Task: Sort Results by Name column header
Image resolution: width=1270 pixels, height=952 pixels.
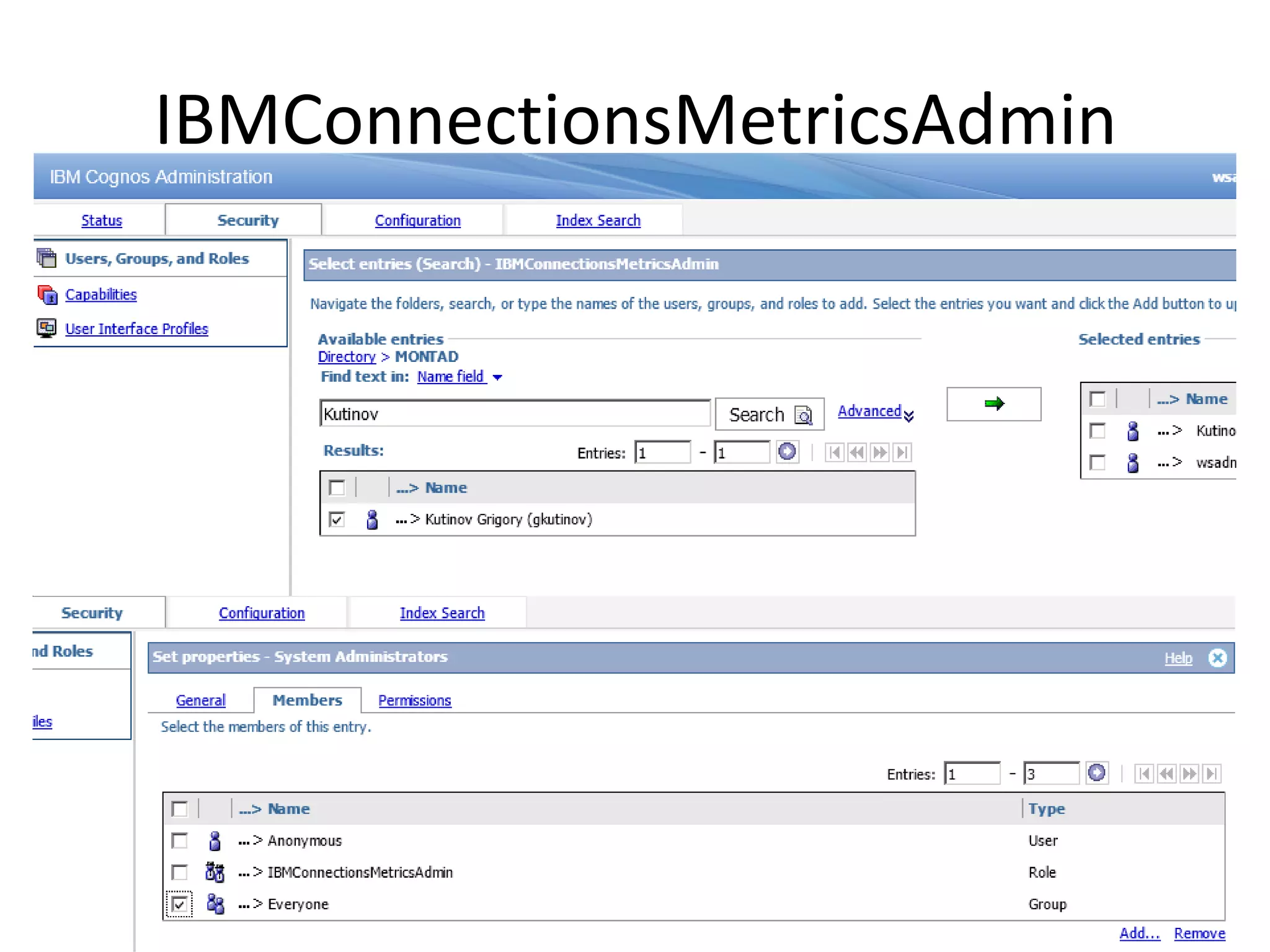Action: click(x=446, y=488)
